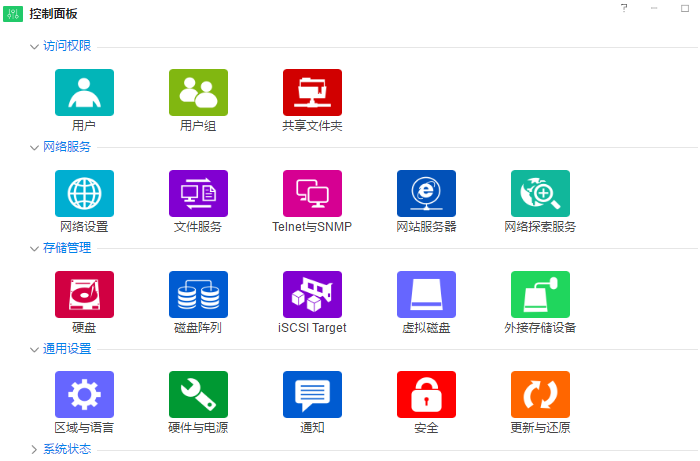This screenshot has height=461, width=700.
Task: Open 外接存储设备 external storage devices
Action: point(540,295)
